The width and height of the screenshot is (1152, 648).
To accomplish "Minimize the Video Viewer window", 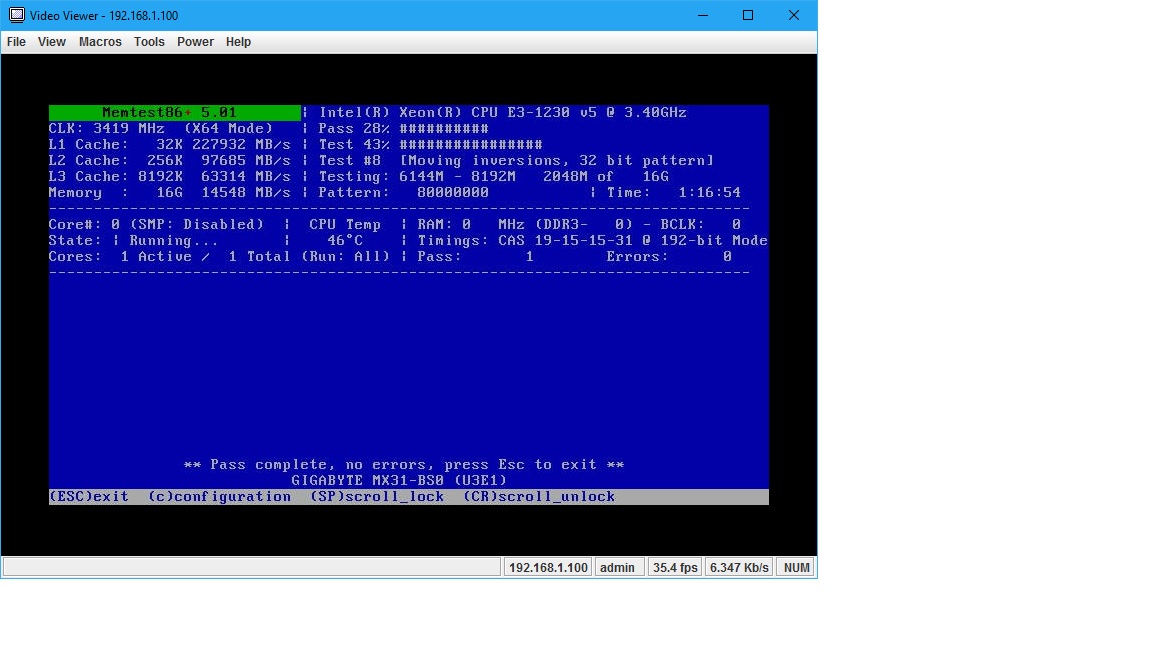I will (703, 15).
